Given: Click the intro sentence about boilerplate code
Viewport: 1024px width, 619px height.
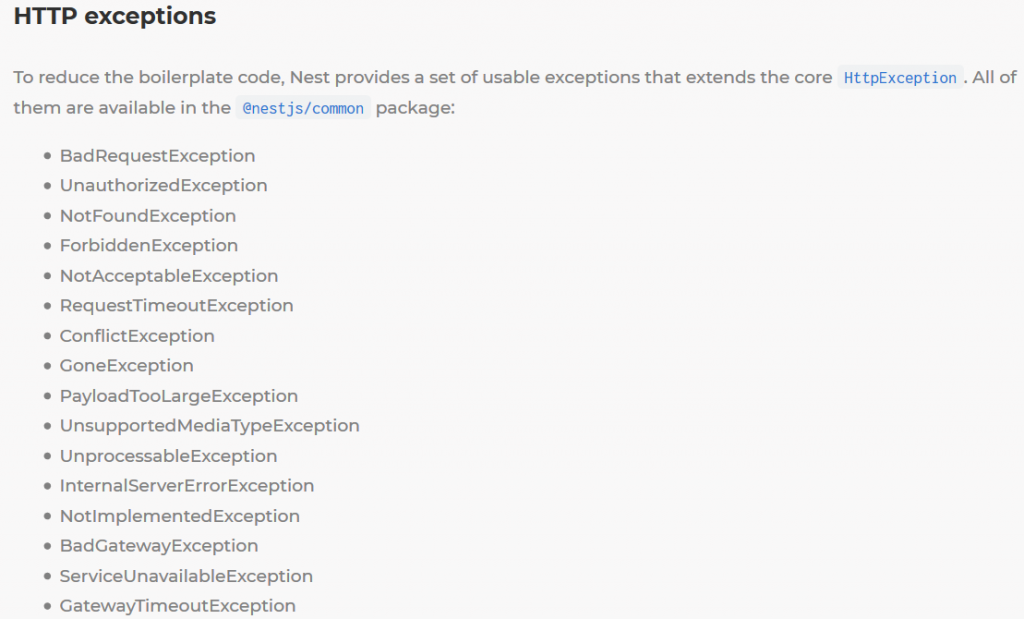Looking at the screenshot, I should click(420, 78).
